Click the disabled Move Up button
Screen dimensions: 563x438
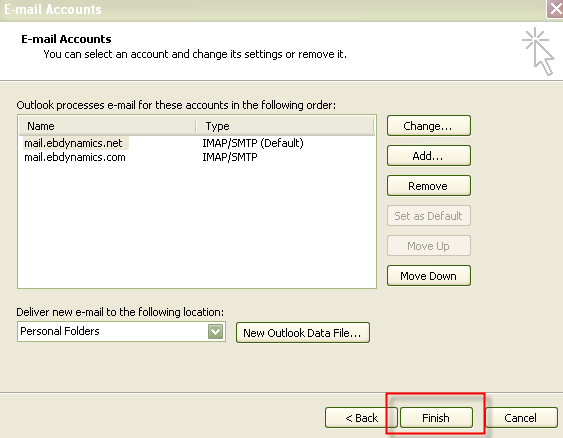pos(429,246)
